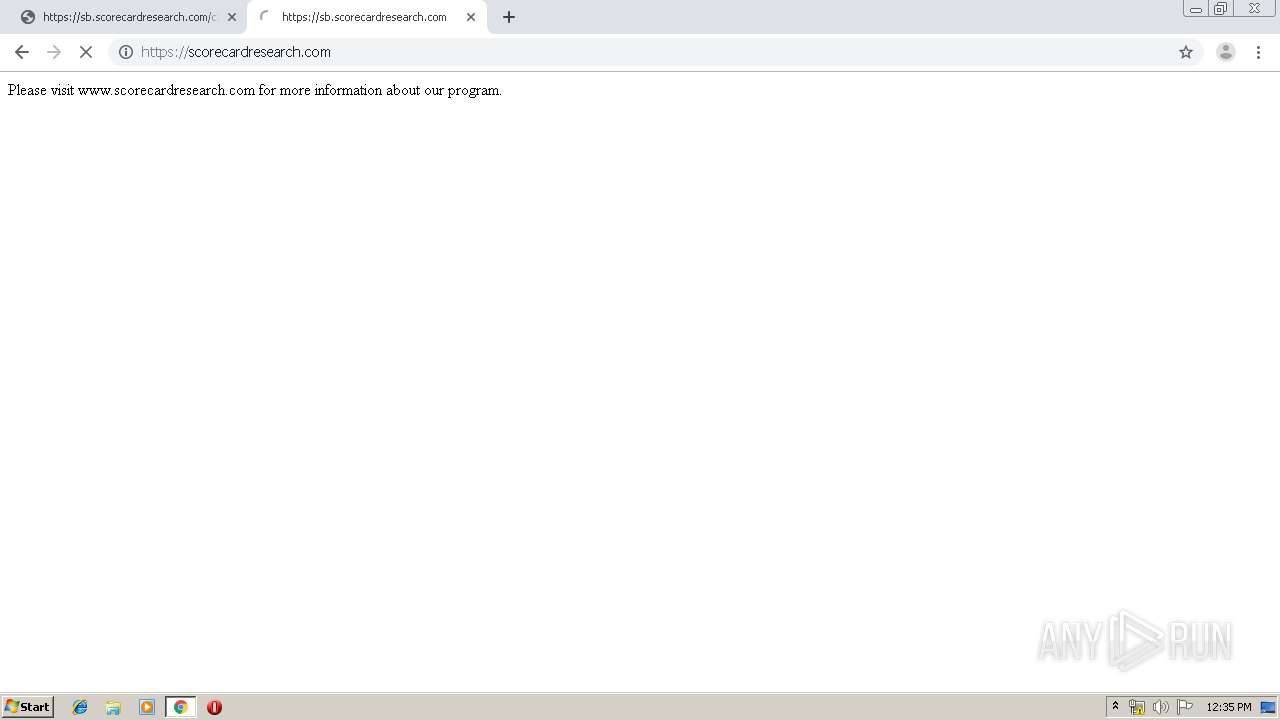Viewport: 1280px width, 720px height.
Task: Open the Windows Start menu
Action: [28, 707]
